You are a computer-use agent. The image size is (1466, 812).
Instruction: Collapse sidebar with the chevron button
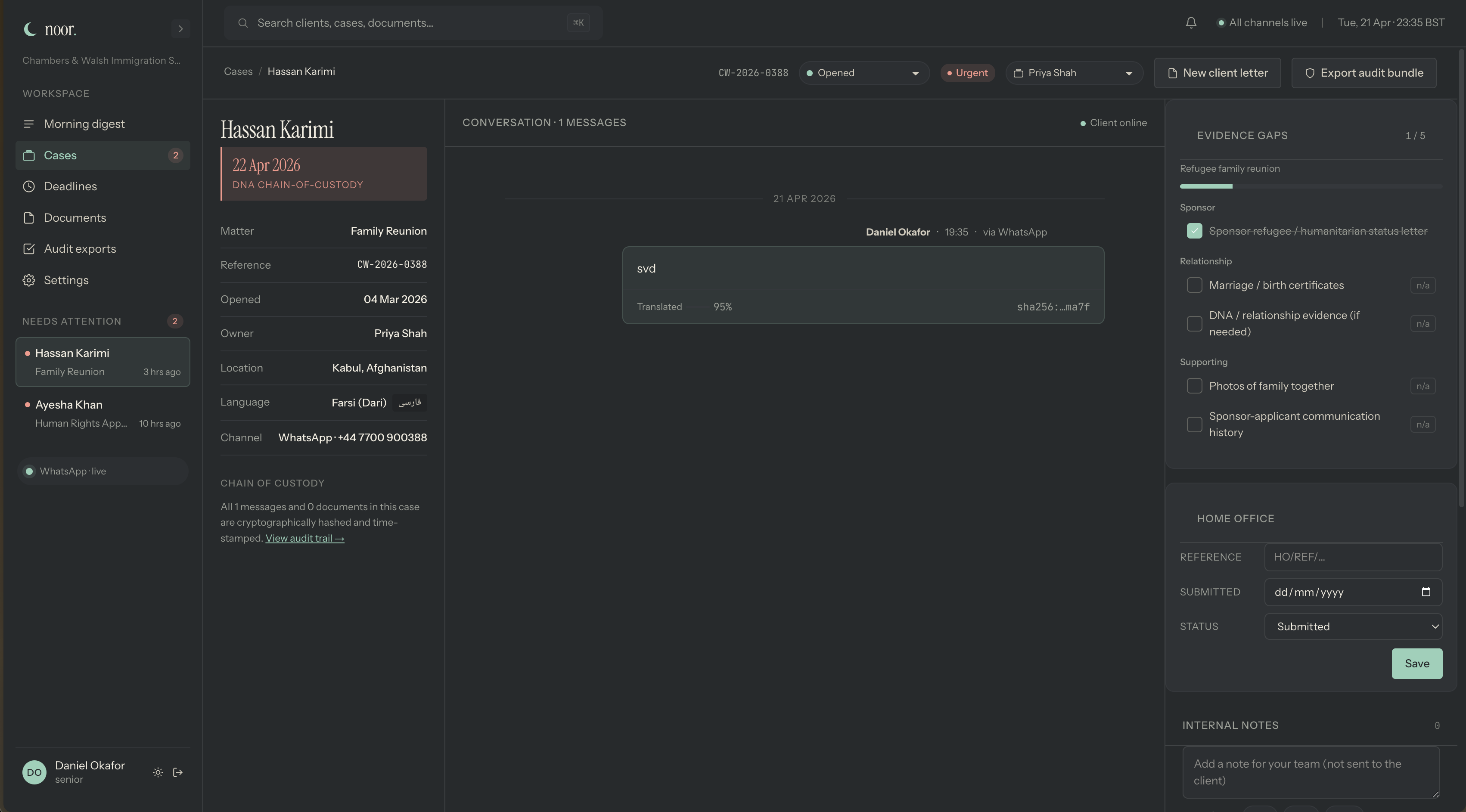180,28
